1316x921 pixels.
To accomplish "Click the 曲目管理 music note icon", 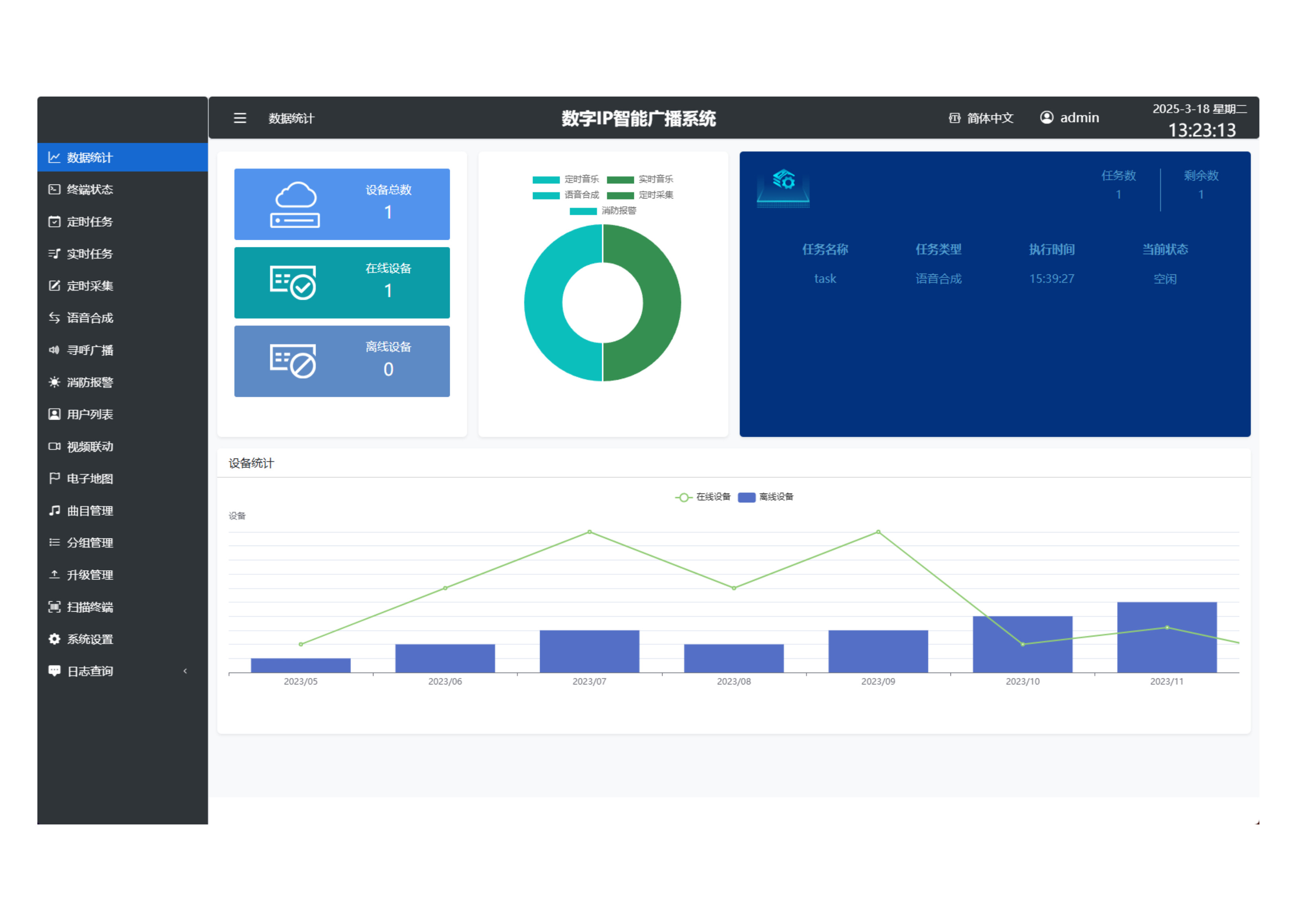I will point(54,510).
